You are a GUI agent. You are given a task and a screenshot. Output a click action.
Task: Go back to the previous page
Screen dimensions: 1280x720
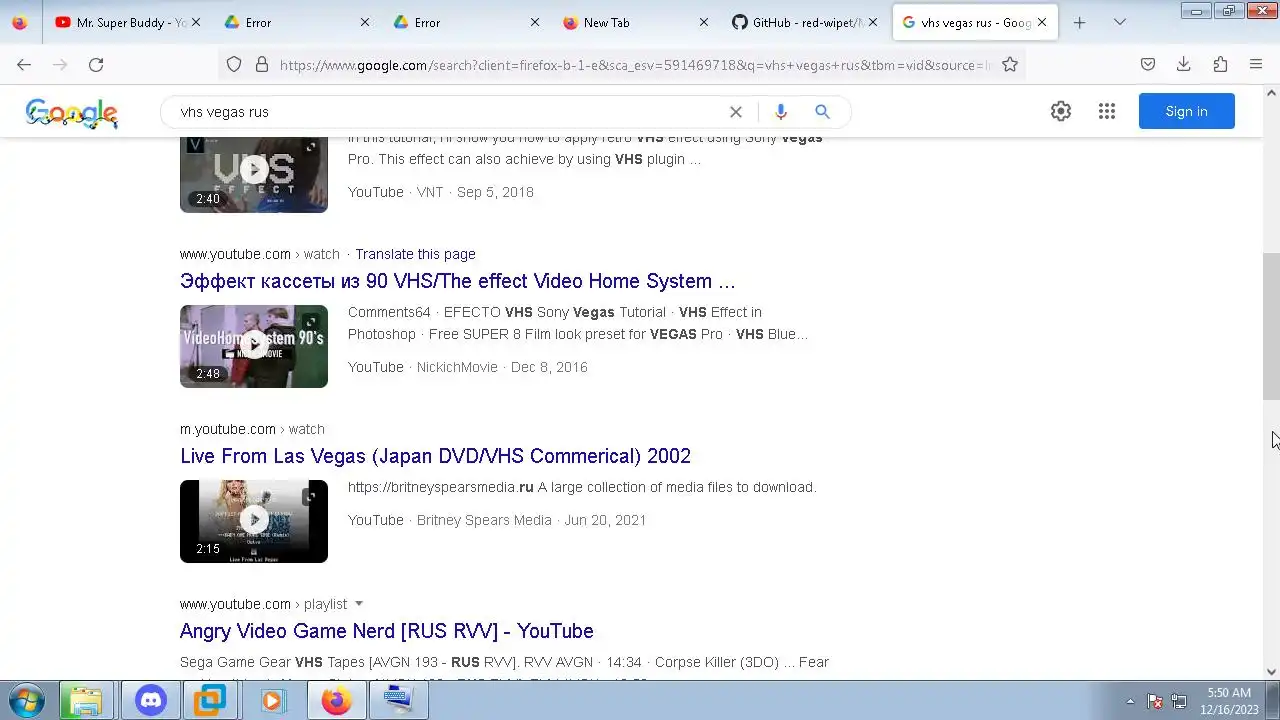point(24,64)
